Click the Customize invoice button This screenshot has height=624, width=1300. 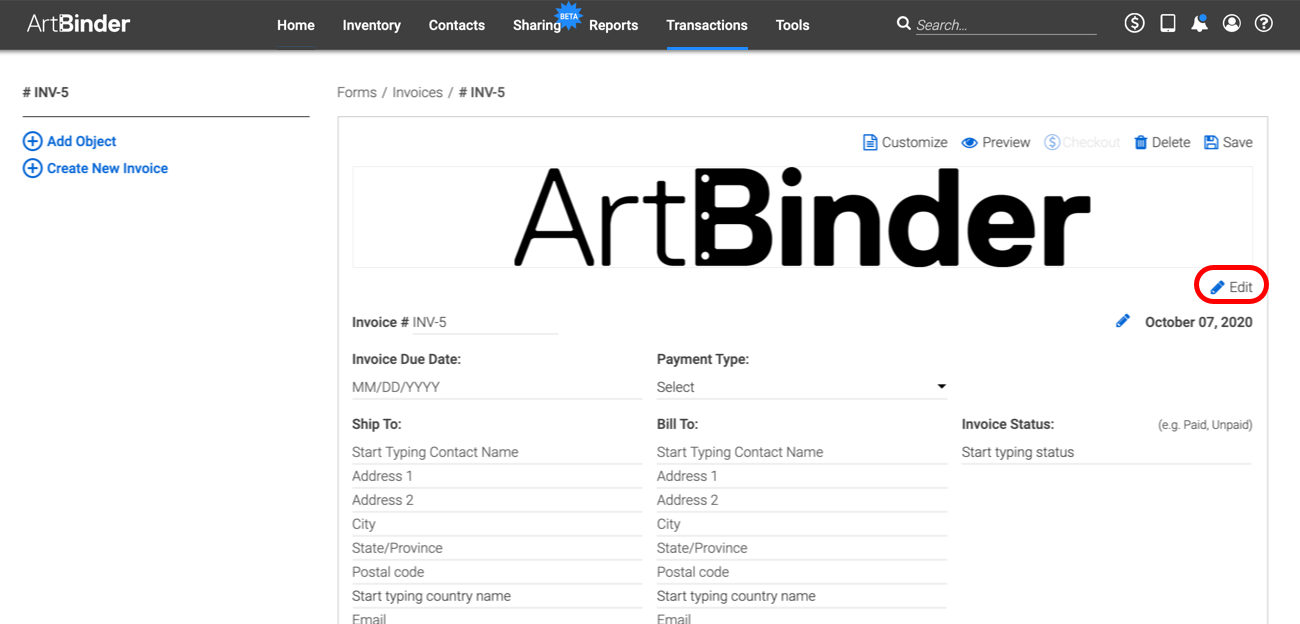905,143
